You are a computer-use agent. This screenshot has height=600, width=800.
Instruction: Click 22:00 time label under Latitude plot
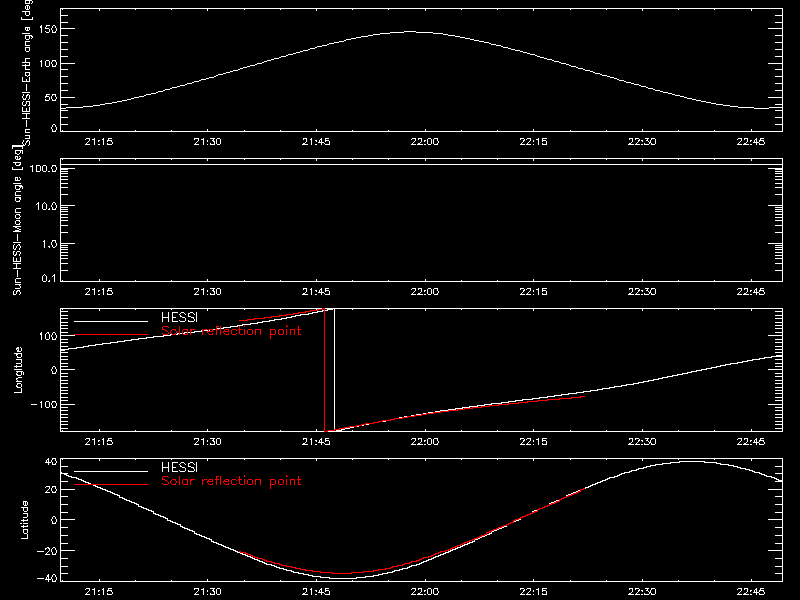424,592
